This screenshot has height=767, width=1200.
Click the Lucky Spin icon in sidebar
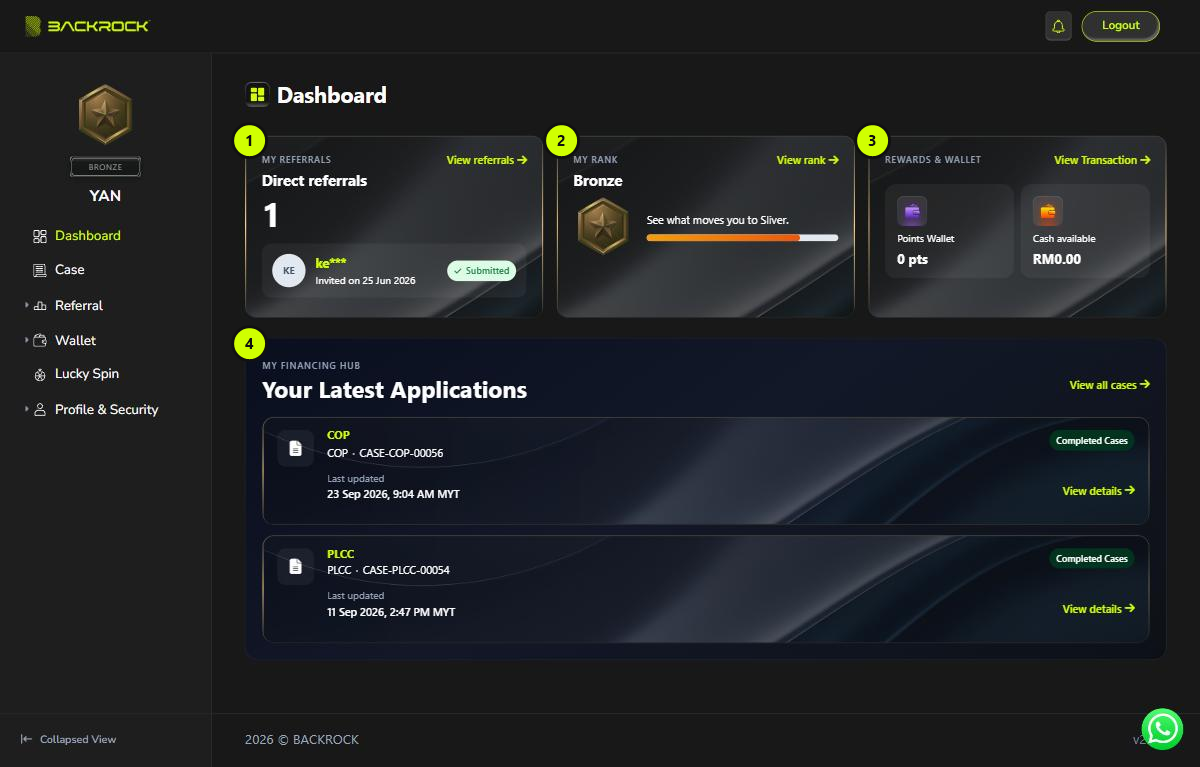(x=40, y=374)
